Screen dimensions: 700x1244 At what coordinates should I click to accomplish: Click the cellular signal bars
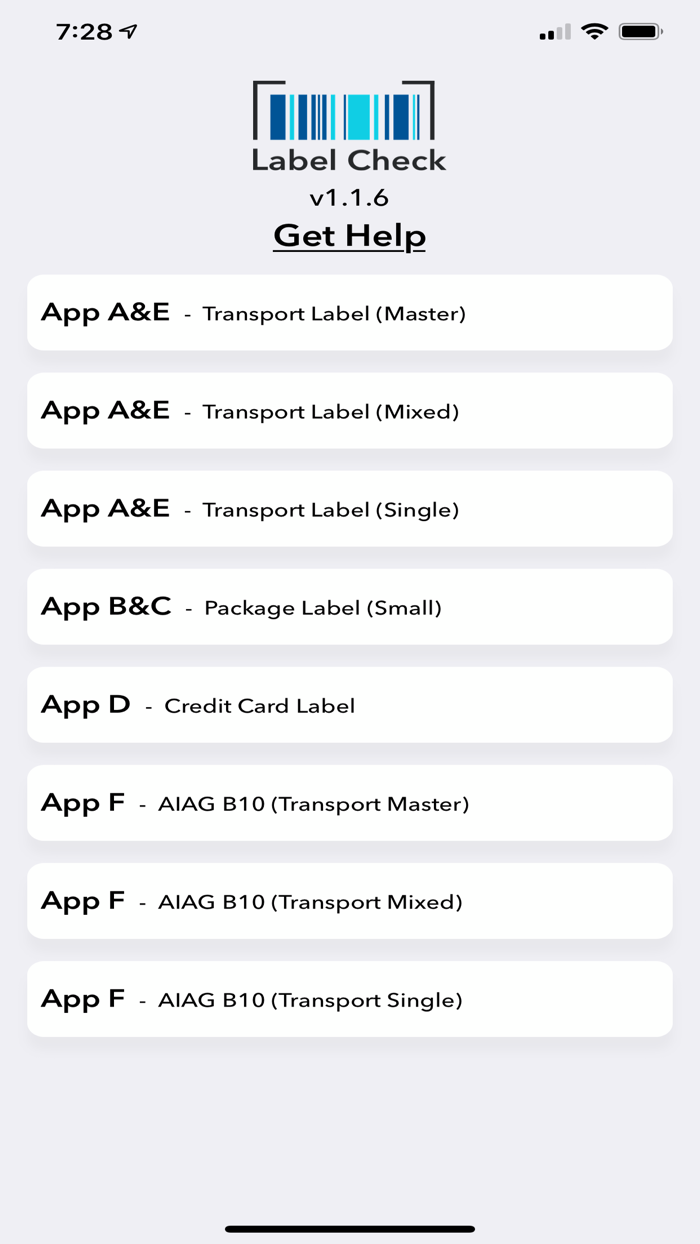coord(554,30)
